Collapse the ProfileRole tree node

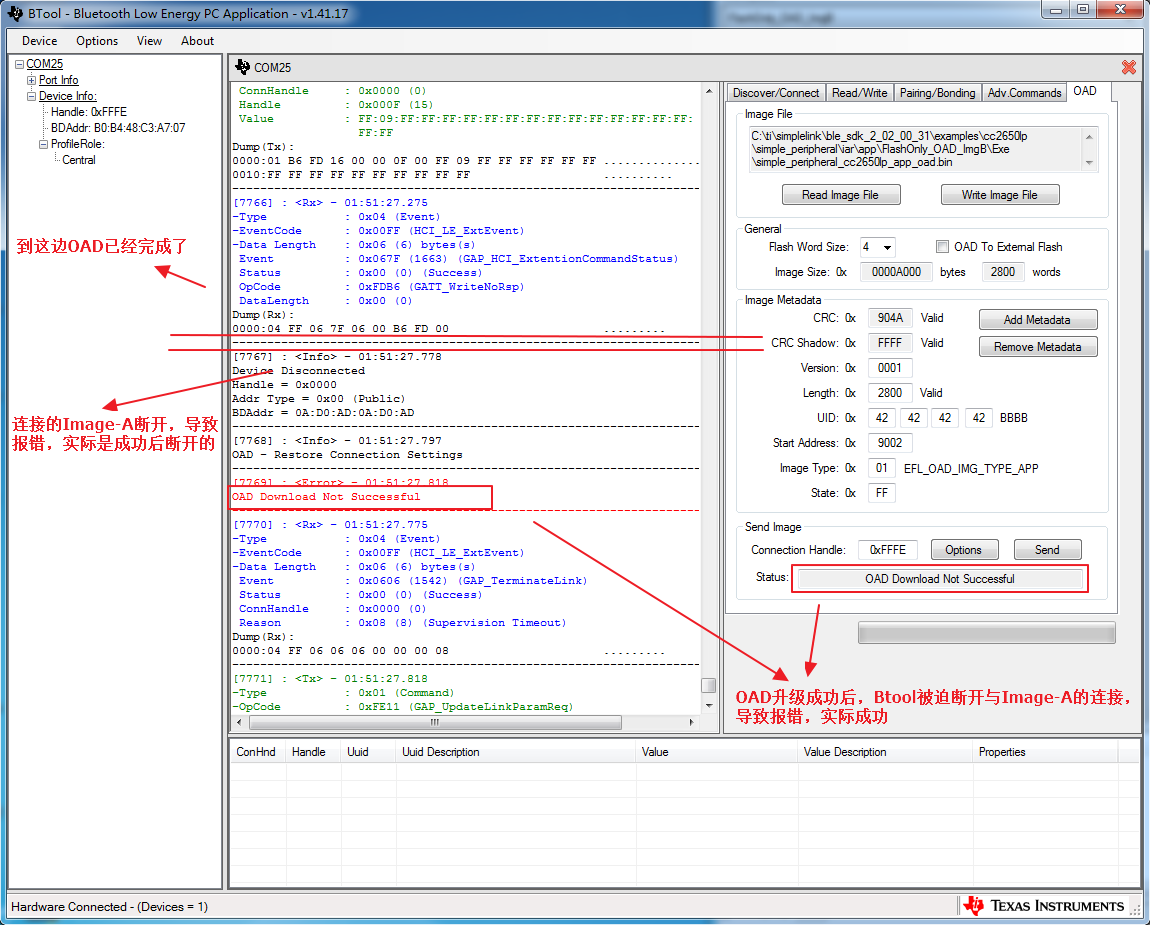coord(43,144)
